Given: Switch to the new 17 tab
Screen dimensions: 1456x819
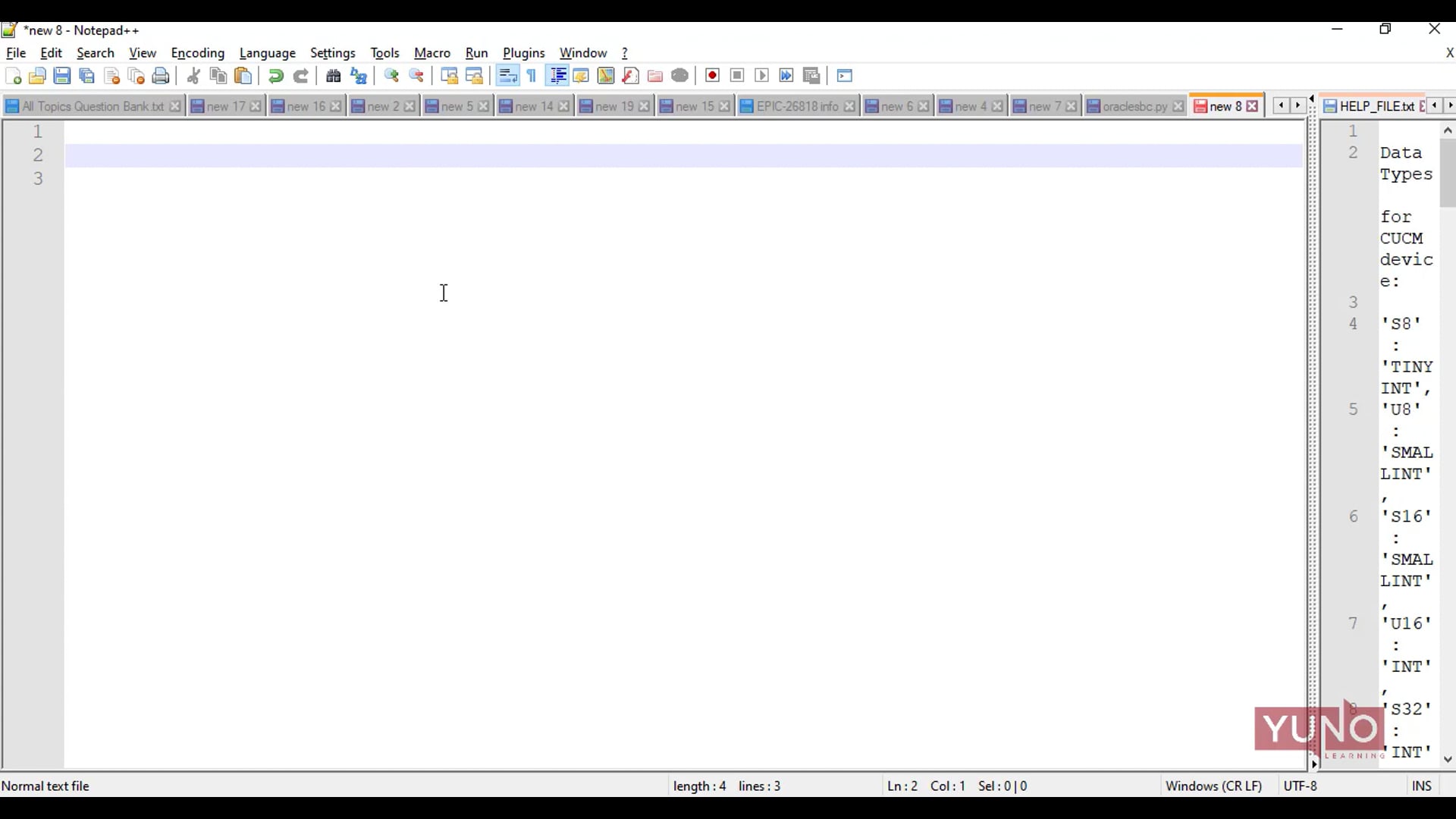Looking at the screenshot, I should (x=225, y=106).
